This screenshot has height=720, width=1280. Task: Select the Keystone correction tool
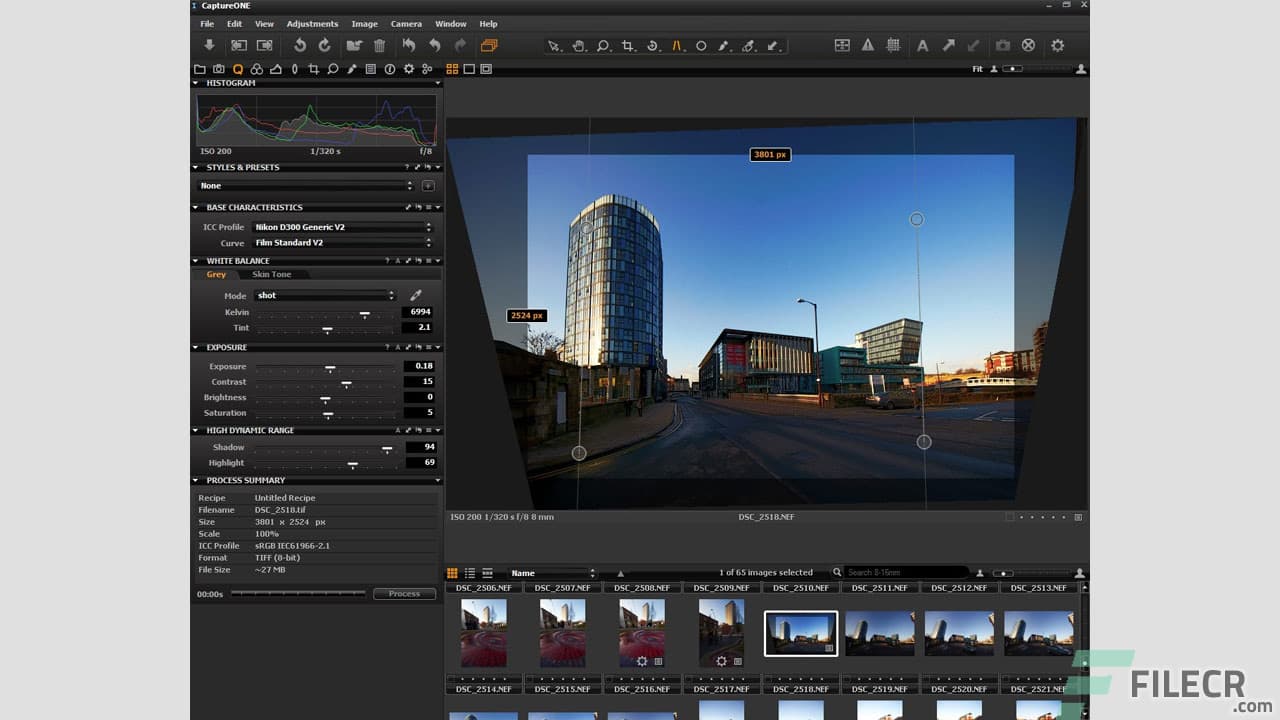[676, 46]
